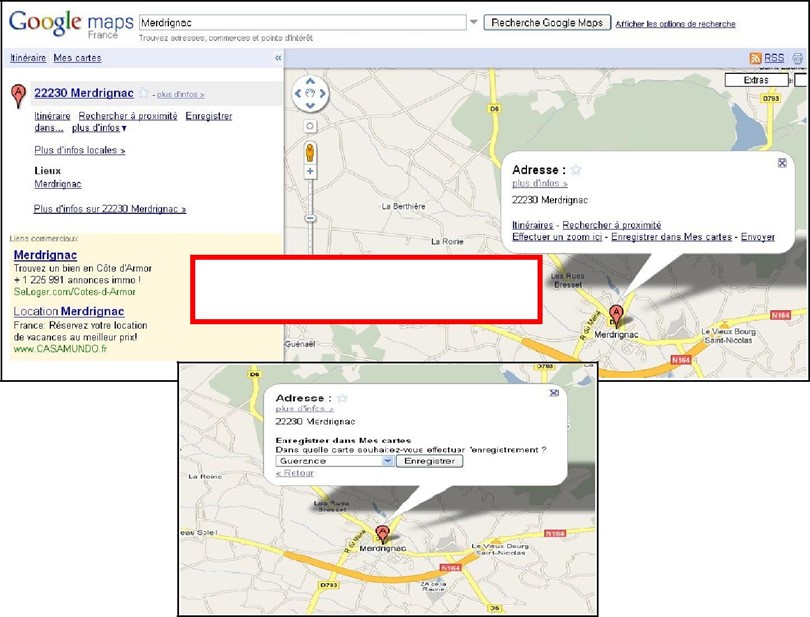Image resolution: width=810 pixels, height=617 pixels.
Task: Open Plus d'infos locales link
Action: click(80, 150)
